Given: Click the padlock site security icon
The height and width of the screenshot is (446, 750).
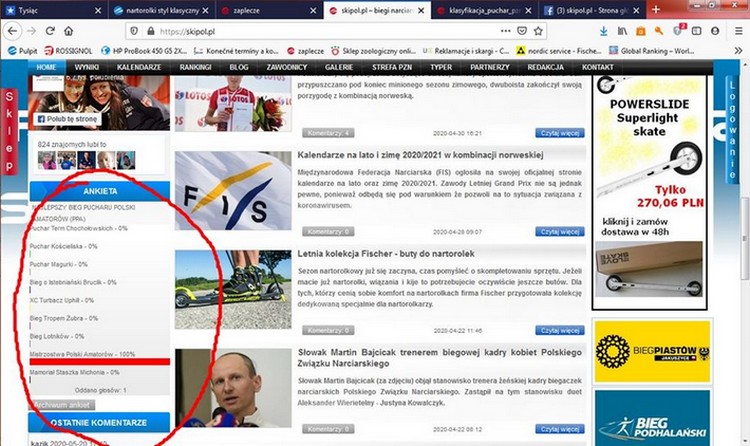Looking at the screenshot, I should click(x=151, y=31).
